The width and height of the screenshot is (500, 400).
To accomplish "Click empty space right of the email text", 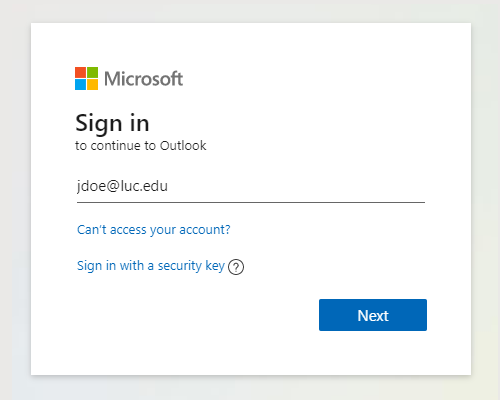I will [x=297, y=186].
